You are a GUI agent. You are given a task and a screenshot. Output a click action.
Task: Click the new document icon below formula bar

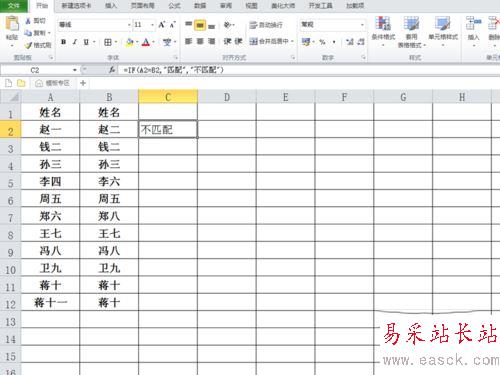[x=9, y=83]
